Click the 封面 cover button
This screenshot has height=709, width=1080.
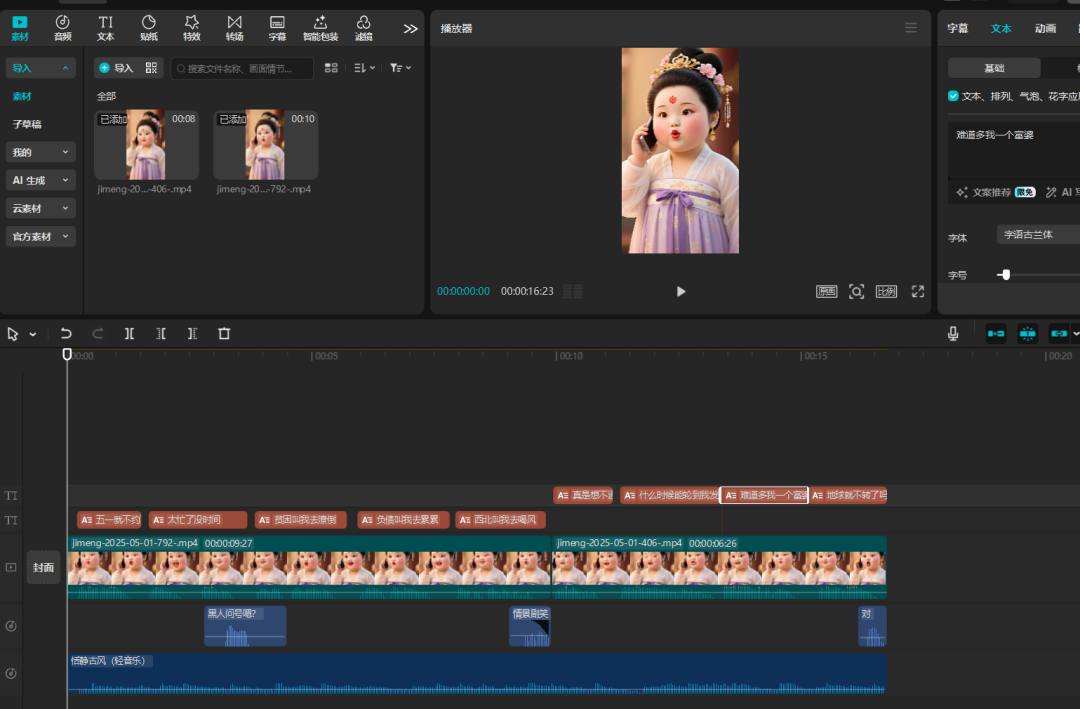tap(43, 567)
